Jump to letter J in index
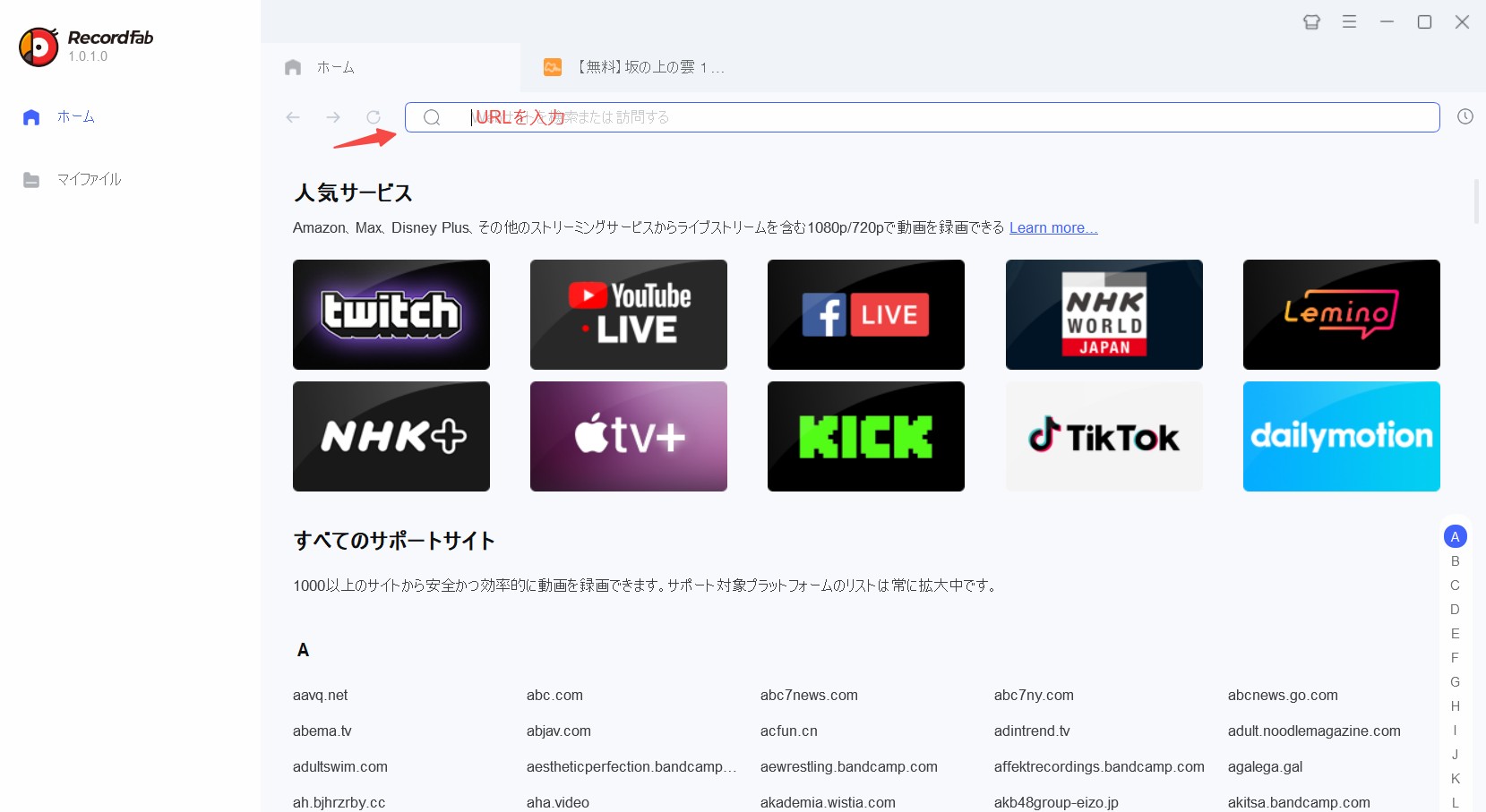Image resolution: width=1486 pixels, height=812 pixels. point(1456,754)
